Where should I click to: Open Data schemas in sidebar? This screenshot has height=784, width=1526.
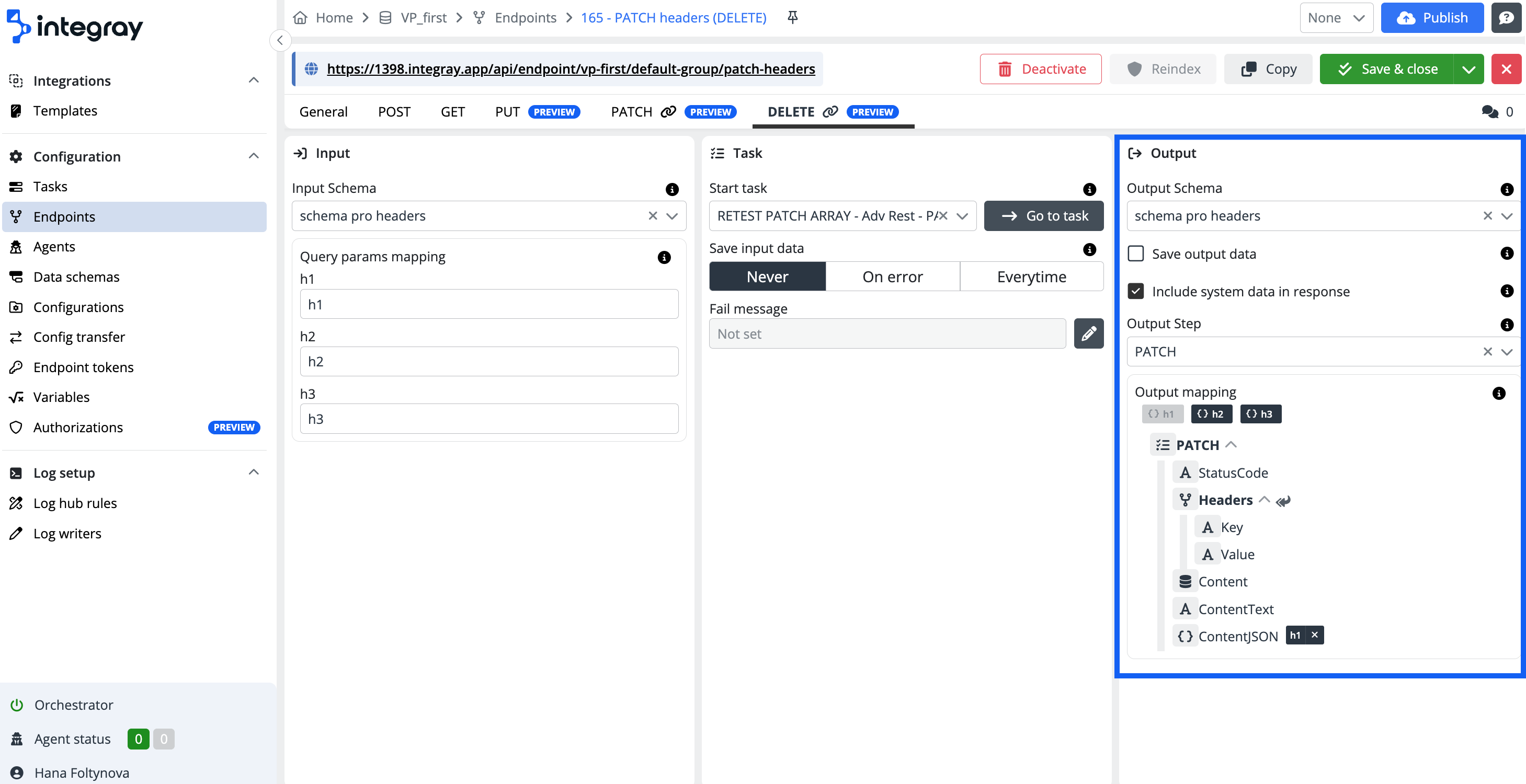(76, 276)
